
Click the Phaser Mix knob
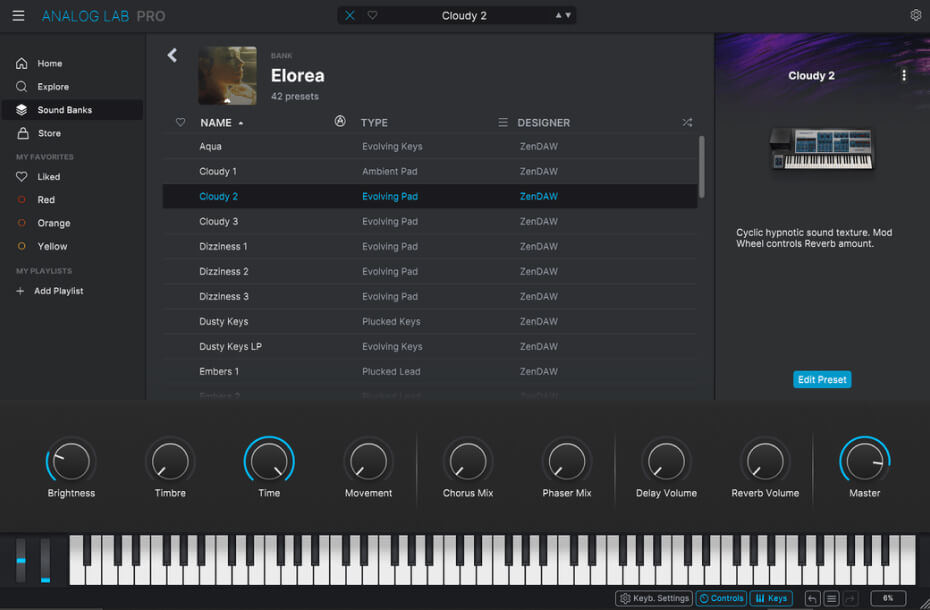pos(567,461)
